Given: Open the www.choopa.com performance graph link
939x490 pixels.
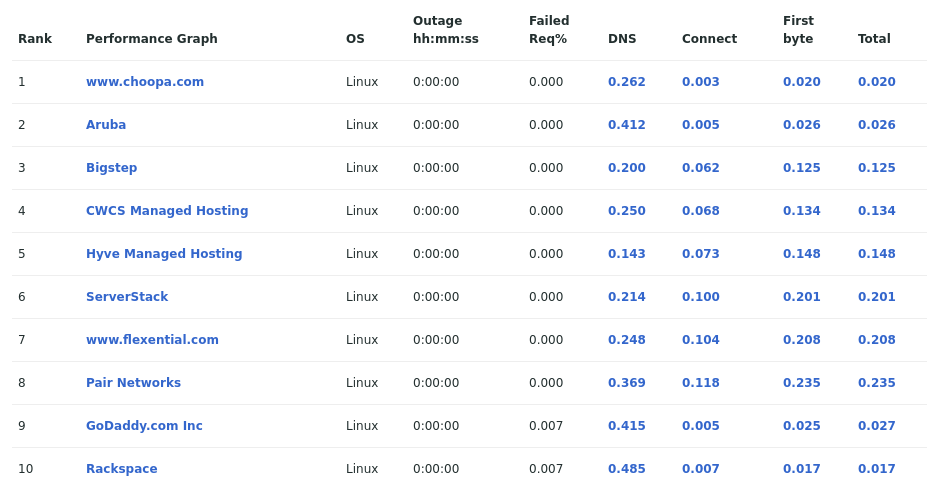Looking at the screenshot, I should click(x=145, y=81).
